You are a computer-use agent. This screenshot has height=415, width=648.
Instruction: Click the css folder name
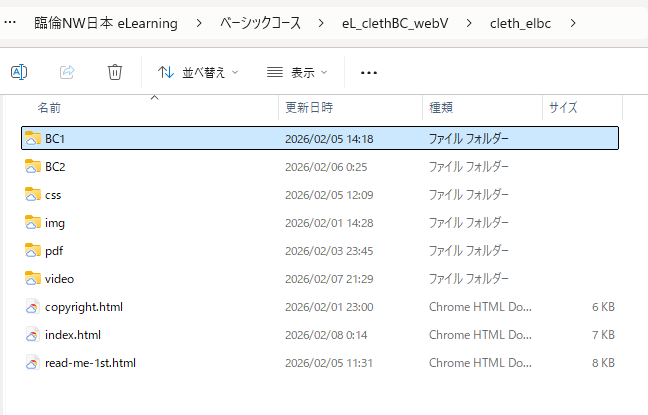[53, 195]
